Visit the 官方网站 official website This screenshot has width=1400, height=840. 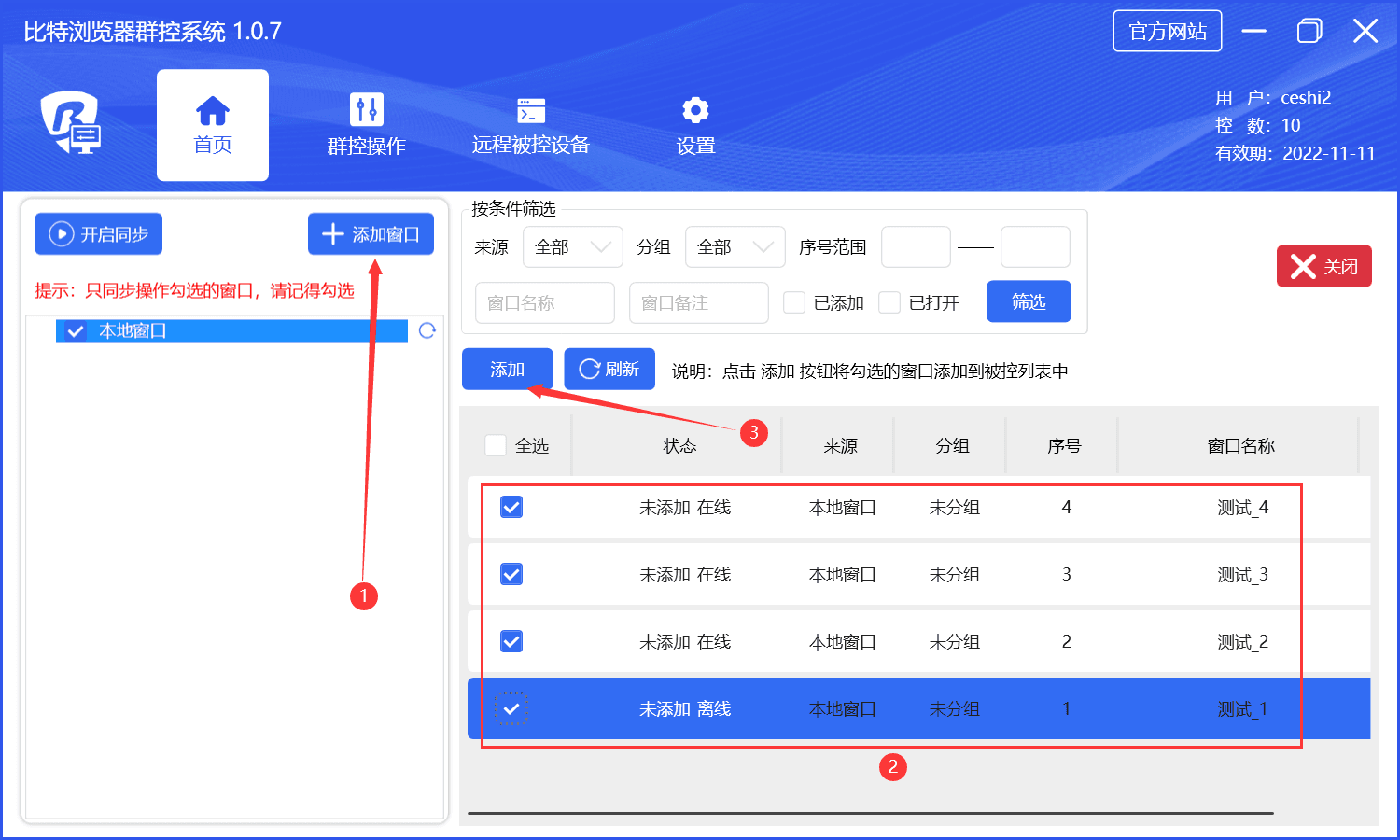click(x=1167, y=31)
